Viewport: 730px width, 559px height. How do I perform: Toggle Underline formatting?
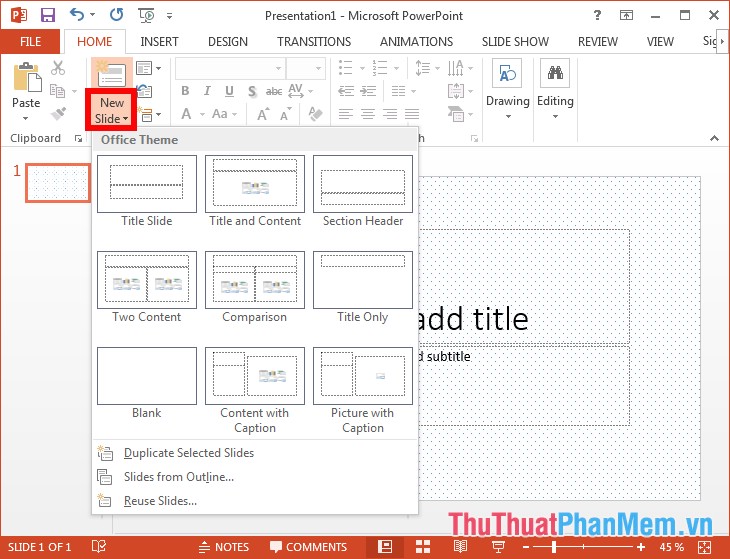(229, 91)
